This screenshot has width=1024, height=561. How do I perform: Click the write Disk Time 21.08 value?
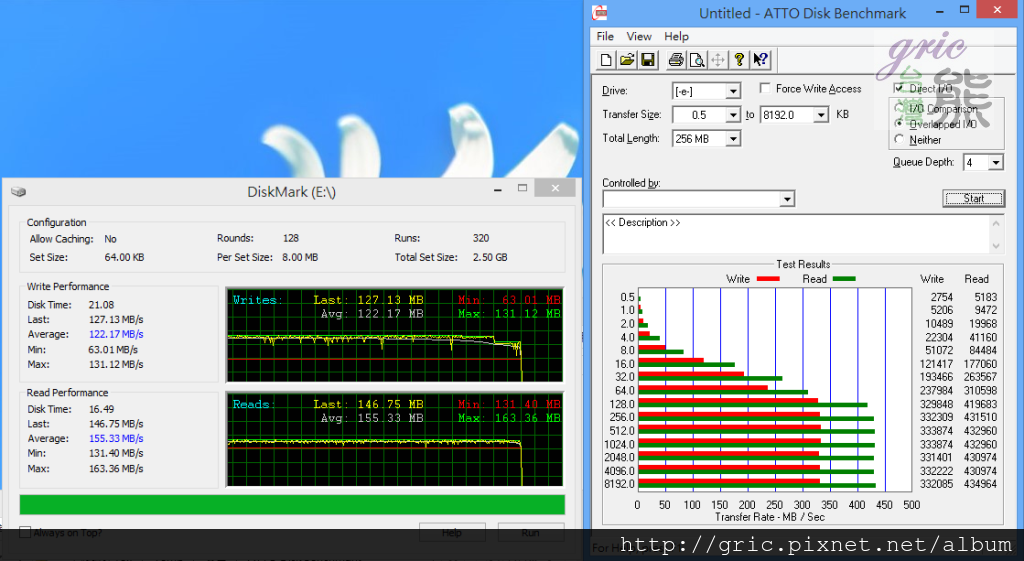click(101, 304)
